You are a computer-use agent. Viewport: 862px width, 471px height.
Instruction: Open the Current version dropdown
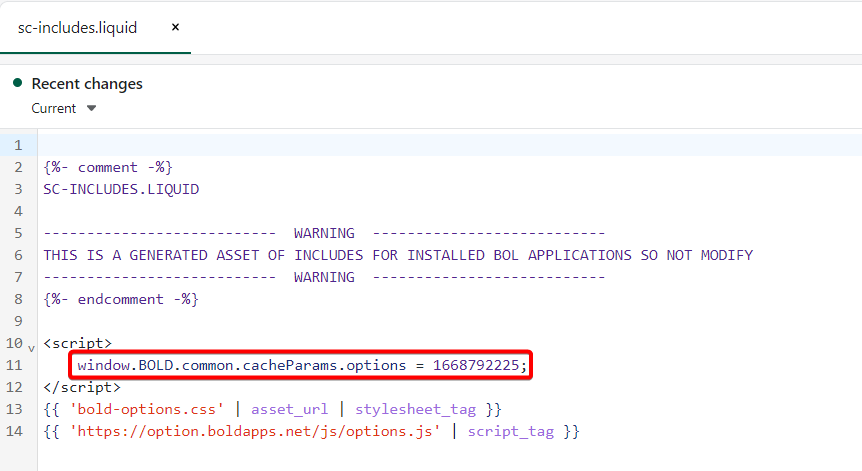[64, 108]
